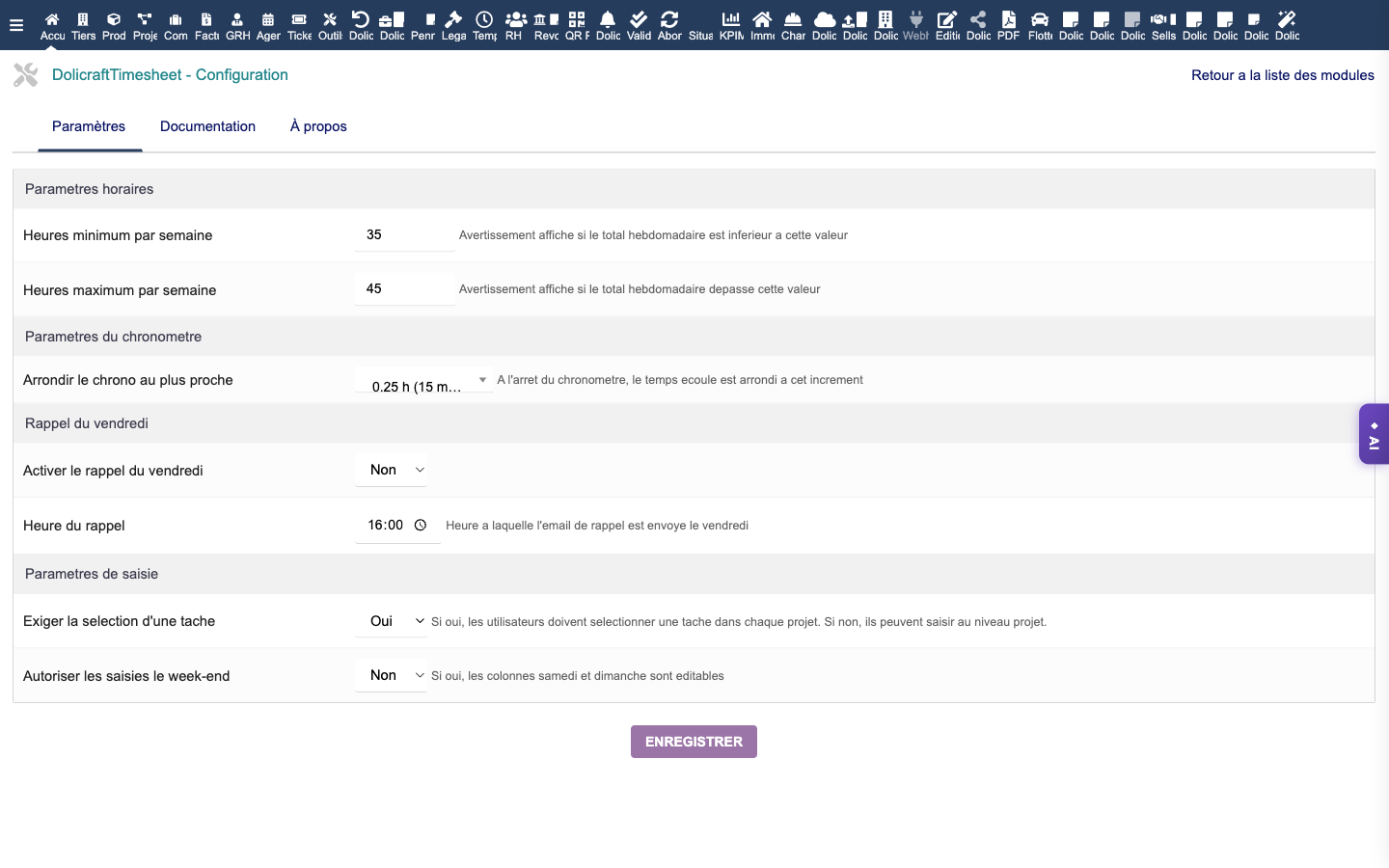Open the Validation double-check icon
This screenshot has width=1389, height=868.
(x=639, y=19)
